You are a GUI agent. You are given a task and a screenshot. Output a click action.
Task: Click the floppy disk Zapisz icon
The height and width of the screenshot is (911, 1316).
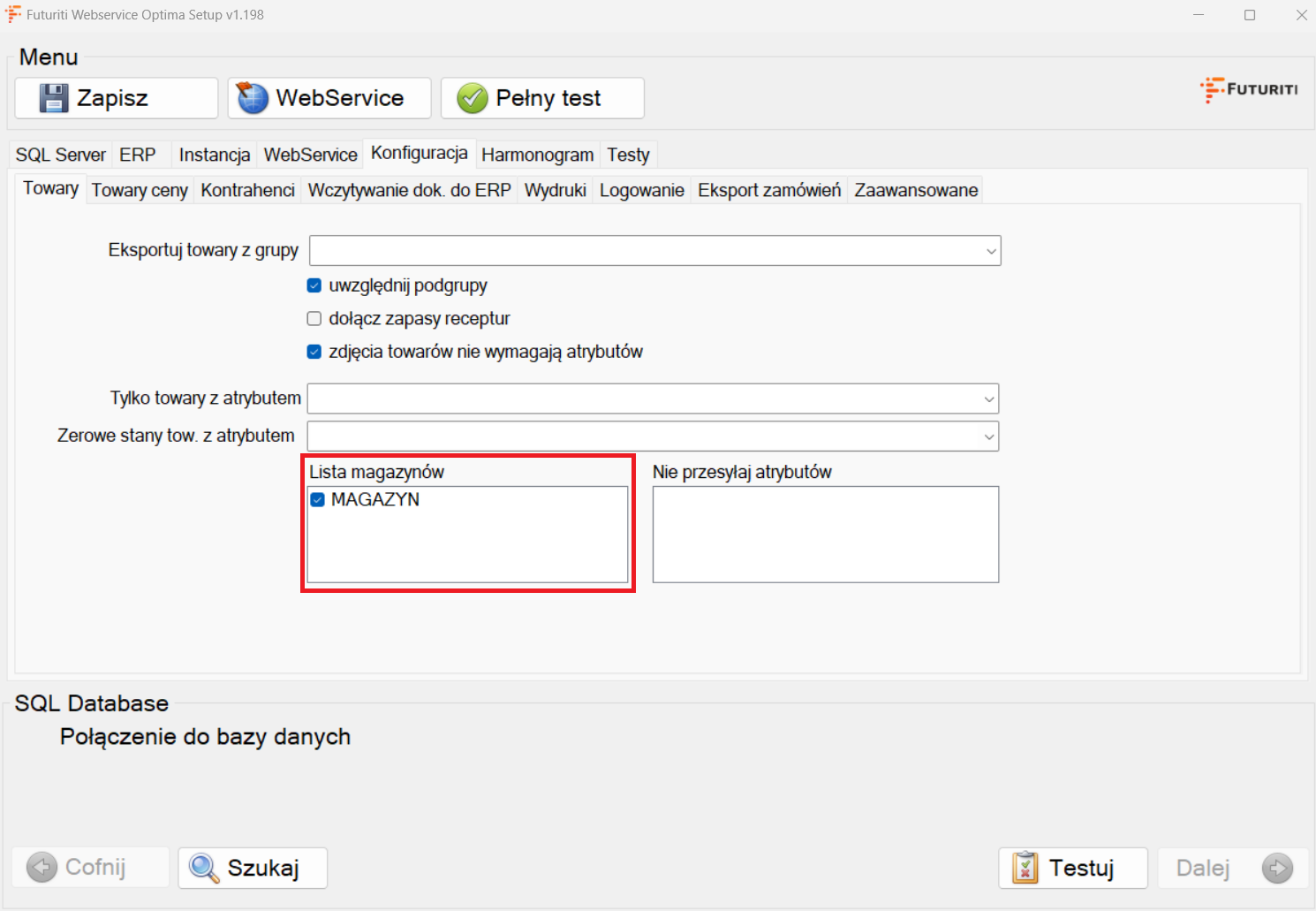click(x=54, y=98)
